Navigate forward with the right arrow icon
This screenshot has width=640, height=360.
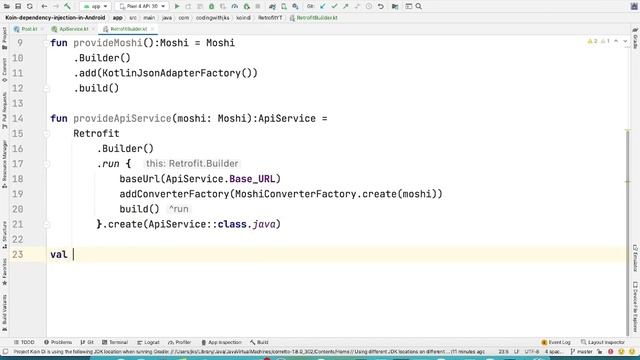click(x=56, y=7)
